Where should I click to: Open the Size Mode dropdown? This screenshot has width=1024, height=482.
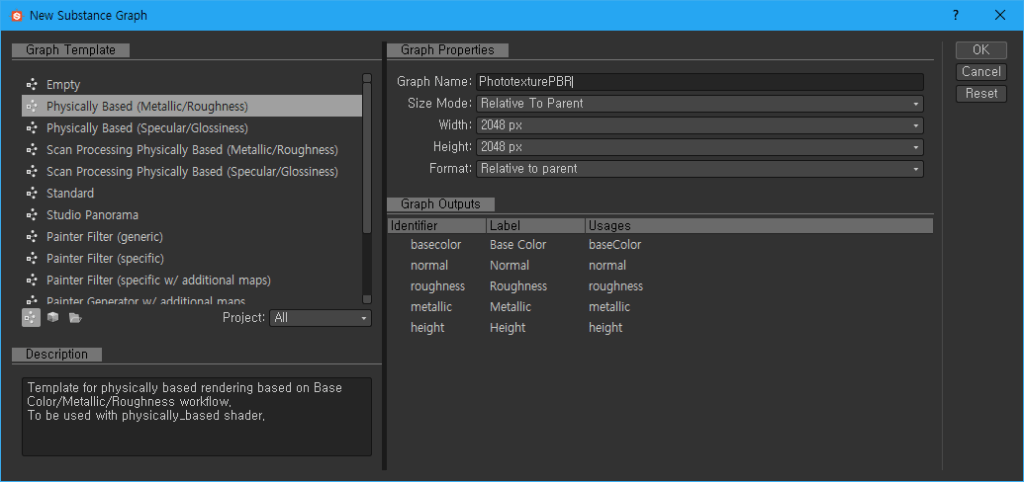click(x=699, y=103)
